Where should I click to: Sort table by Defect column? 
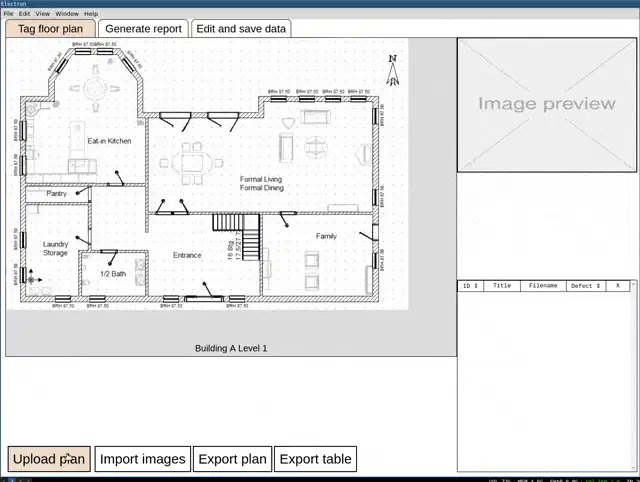(x=585, y=286)
